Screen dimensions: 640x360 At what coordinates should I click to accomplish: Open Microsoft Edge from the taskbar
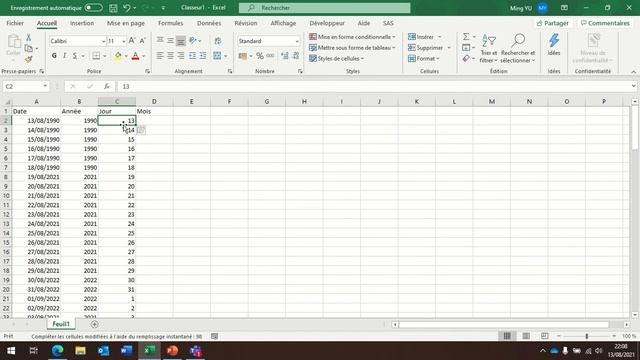57,351
